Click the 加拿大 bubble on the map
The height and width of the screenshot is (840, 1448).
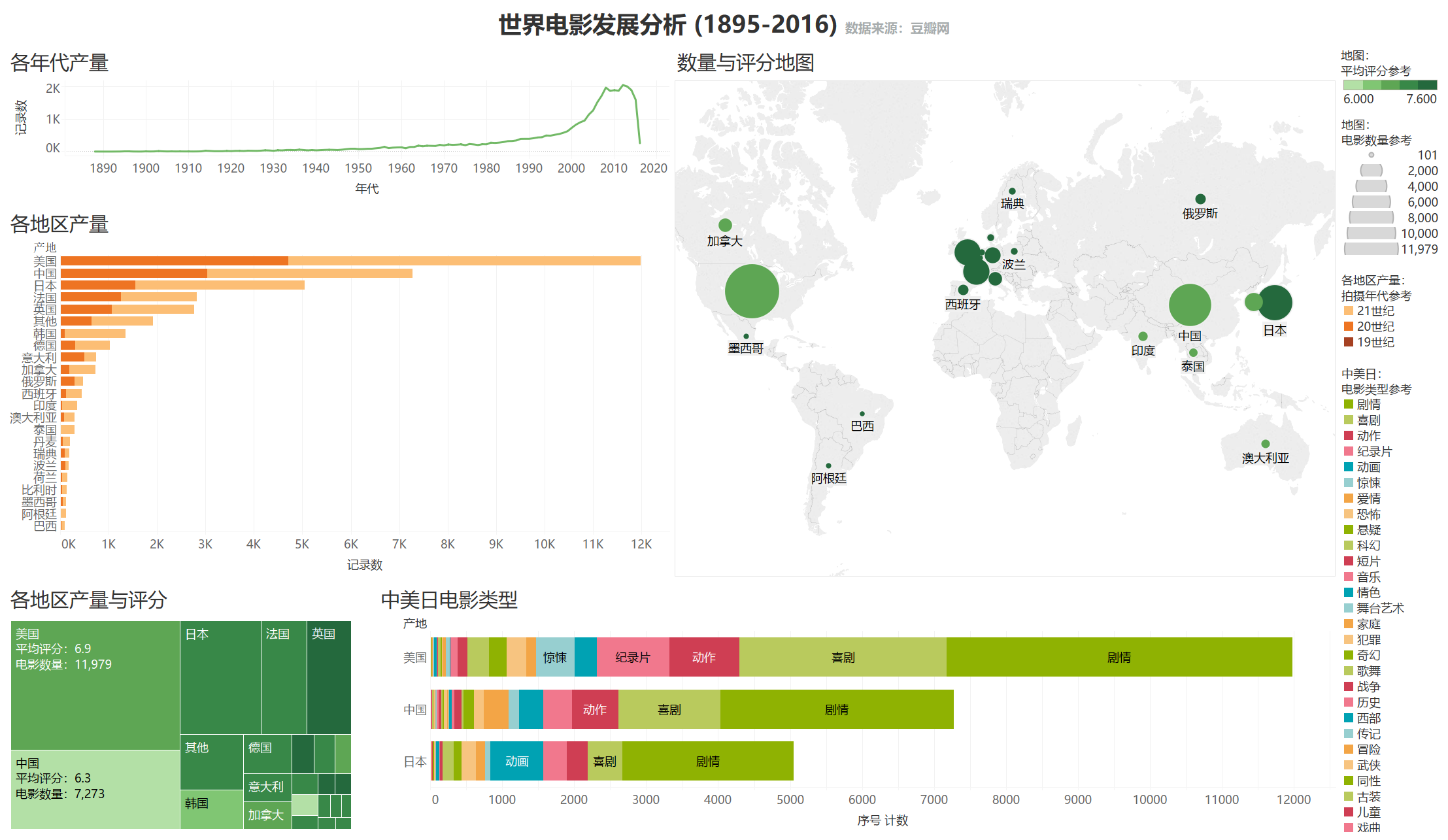coord(725,226)
